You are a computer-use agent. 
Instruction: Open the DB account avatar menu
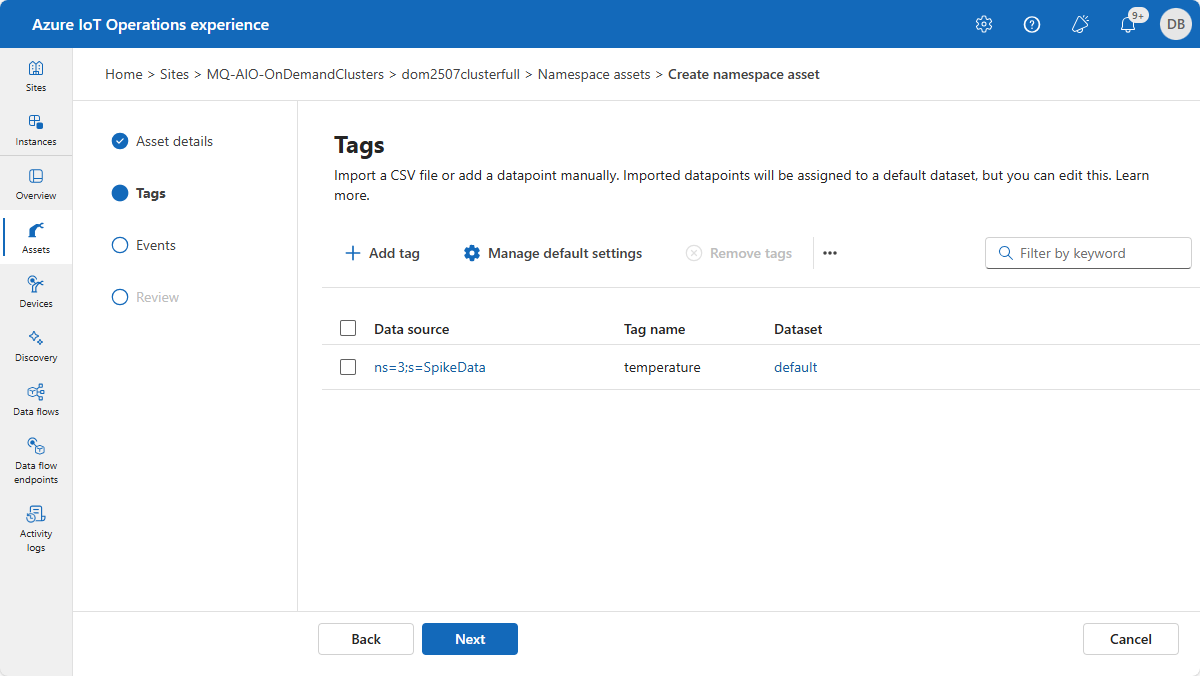pos(1176,23)
